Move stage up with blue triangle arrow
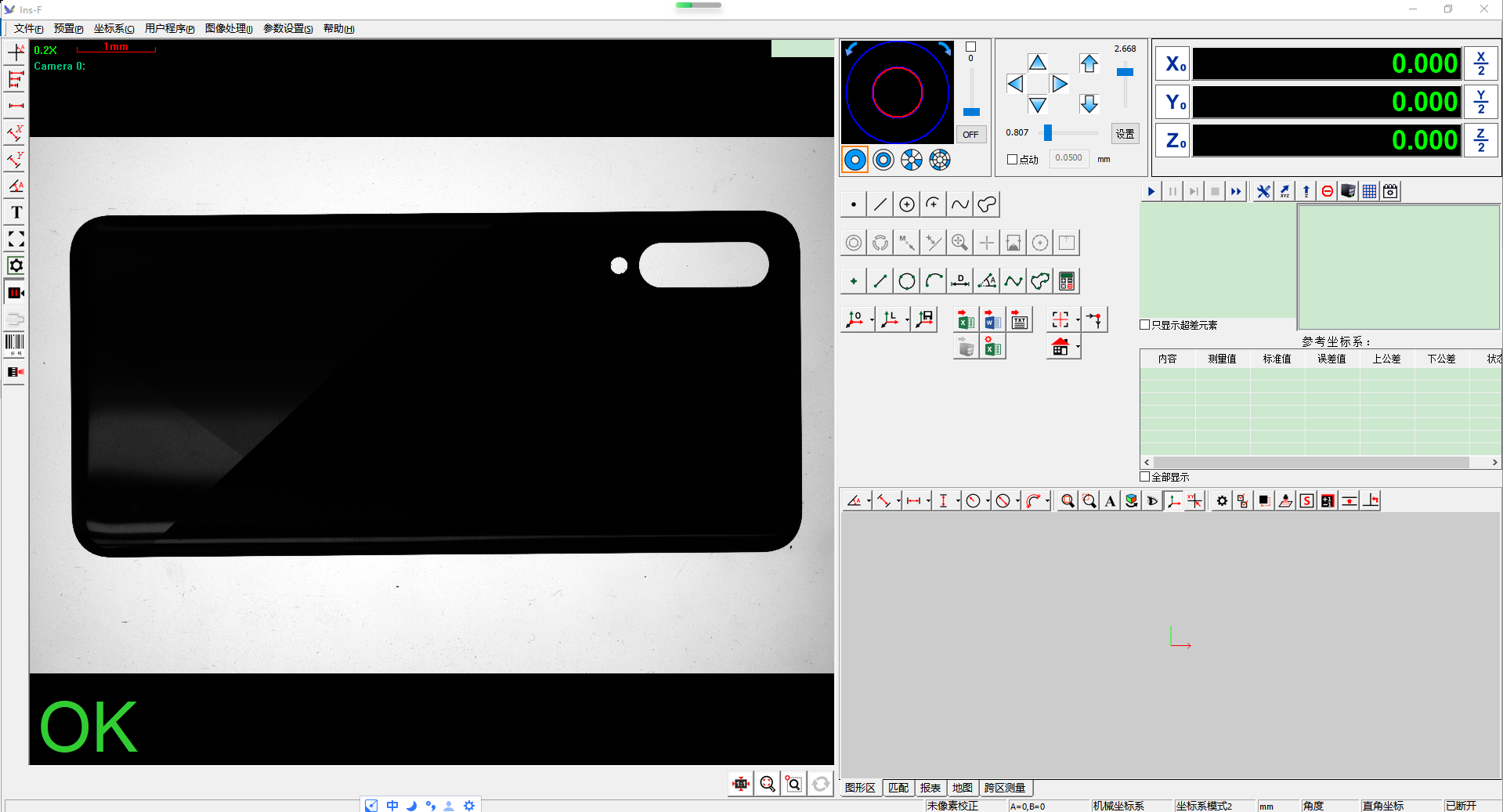The height and width of the screenshot is (812, 1503). click(1038, 63)
